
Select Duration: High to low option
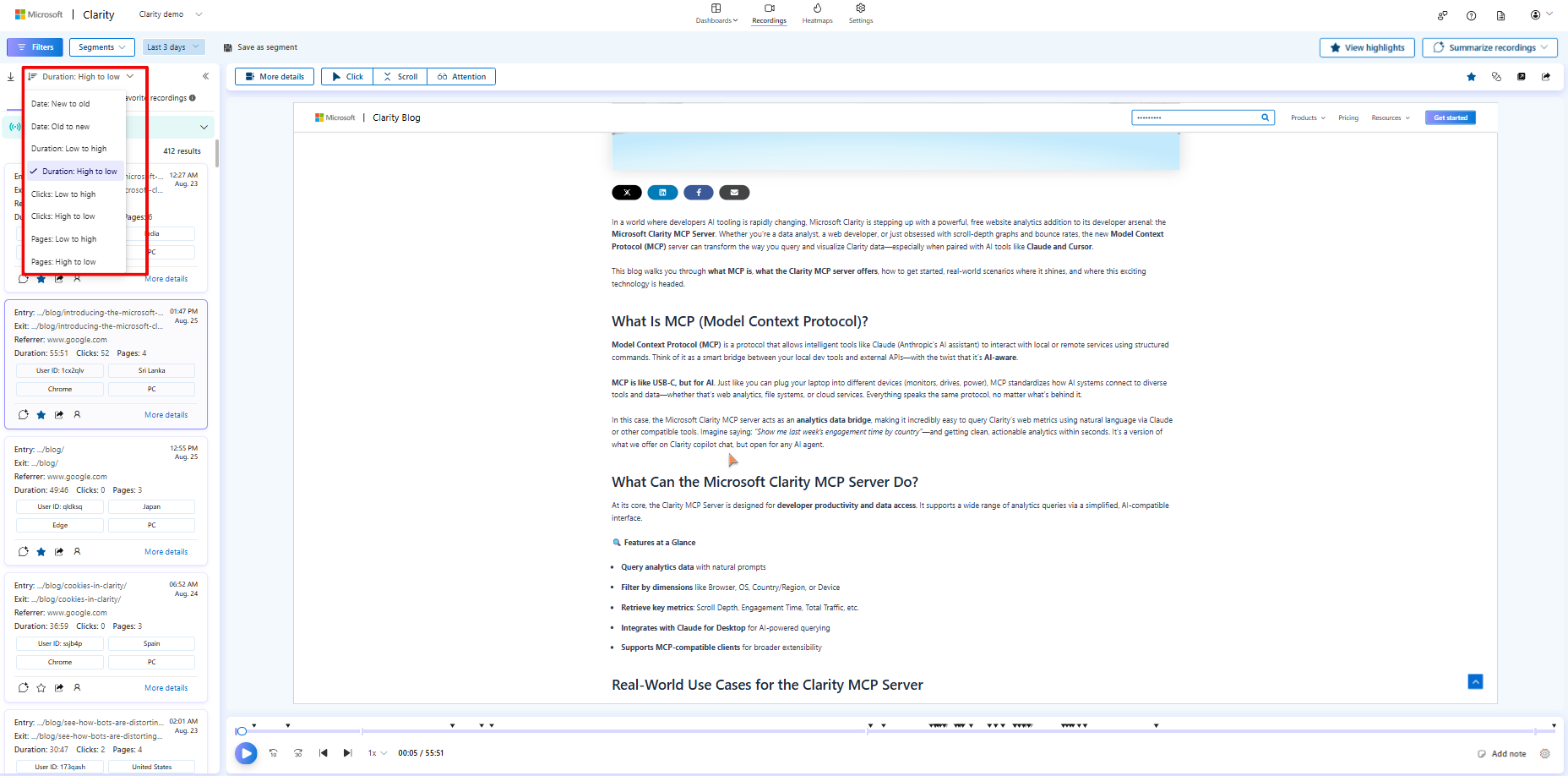[76, 172]
